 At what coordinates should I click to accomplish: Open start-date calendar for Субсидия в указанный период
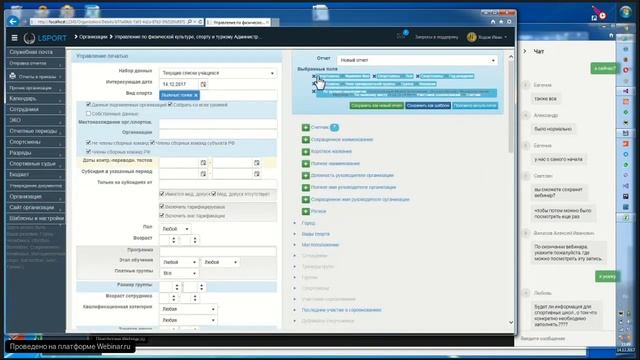point(203,173)
